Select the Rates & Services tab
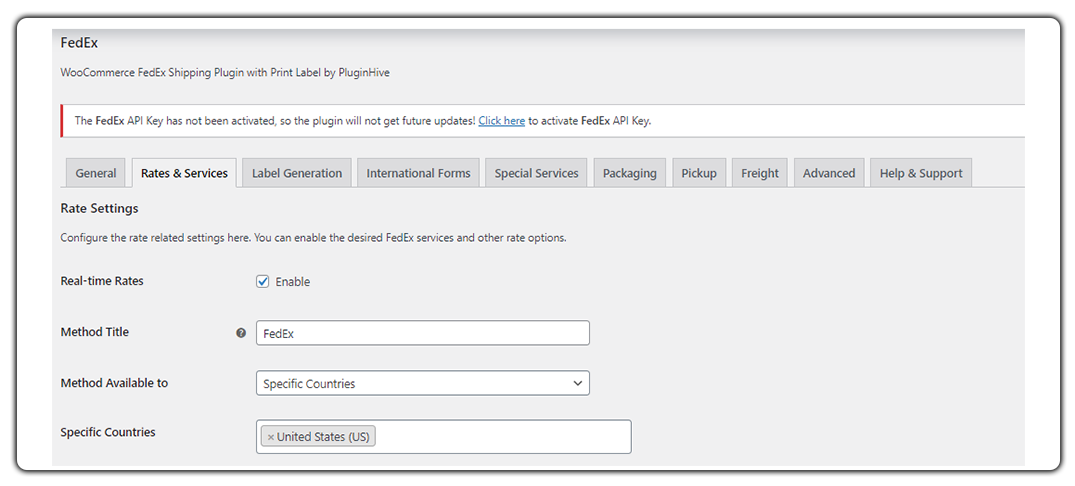The width and height of the screenshot is (1075, 486). pyautogui.click(x=184, y=173)
